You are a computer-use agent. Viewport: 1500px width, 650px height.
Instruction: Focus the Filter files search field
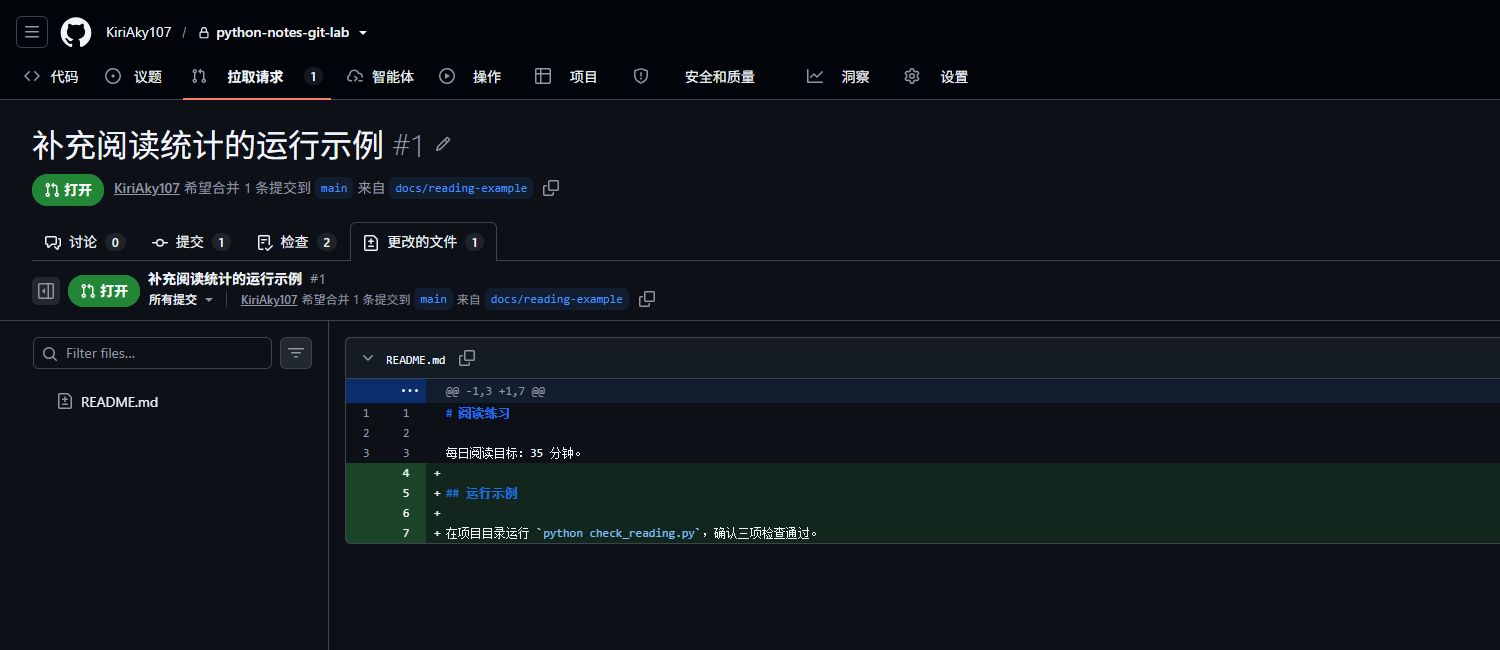click(152, 353)
